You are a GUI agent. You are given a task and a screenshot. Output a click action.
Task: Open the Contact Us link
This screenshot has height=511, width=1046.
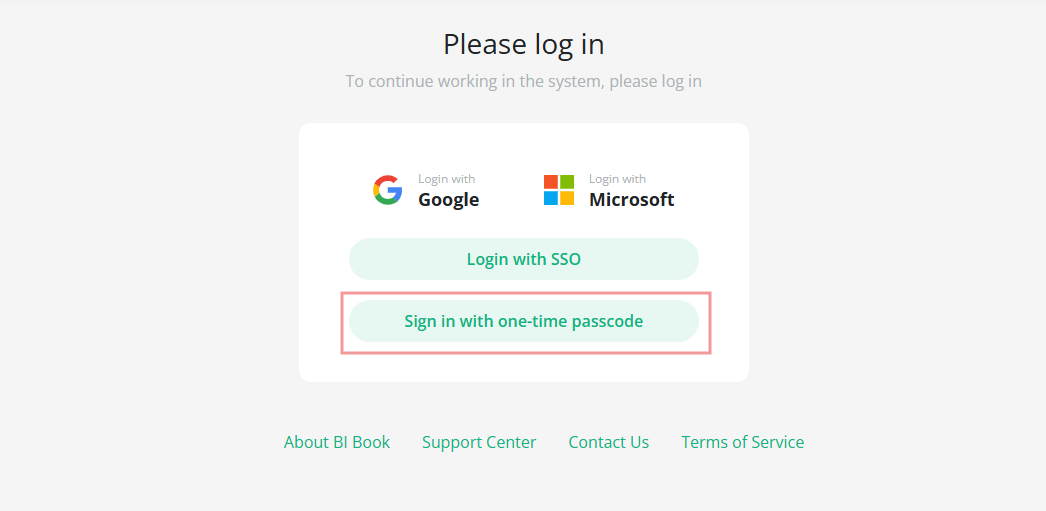click(608, 442)
